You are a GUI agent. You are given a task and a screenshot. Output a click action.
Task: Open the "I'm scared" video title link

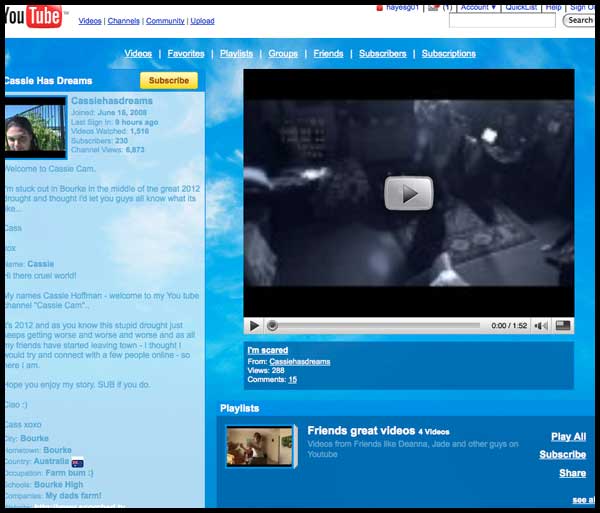coord(267,349)
